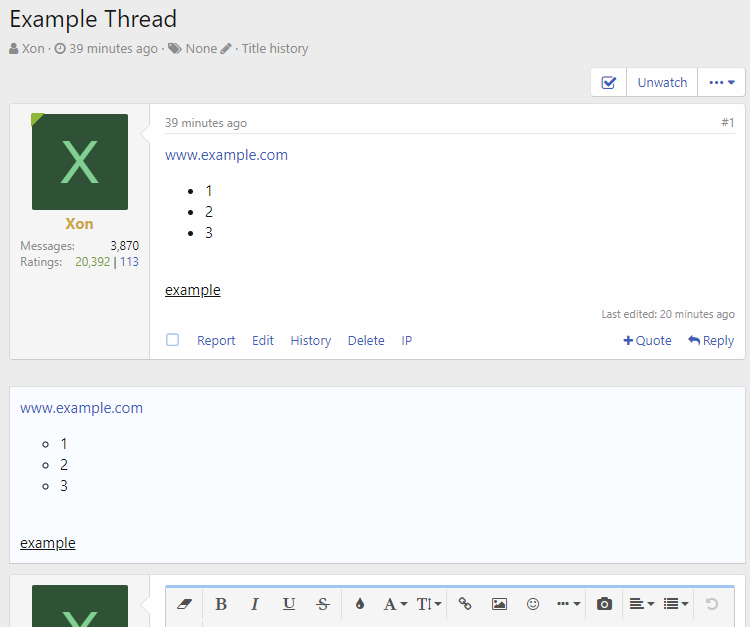Click the tags icon beside None
Image resolution: width=750 pixels, height=627 pixels.
point(175,49)
